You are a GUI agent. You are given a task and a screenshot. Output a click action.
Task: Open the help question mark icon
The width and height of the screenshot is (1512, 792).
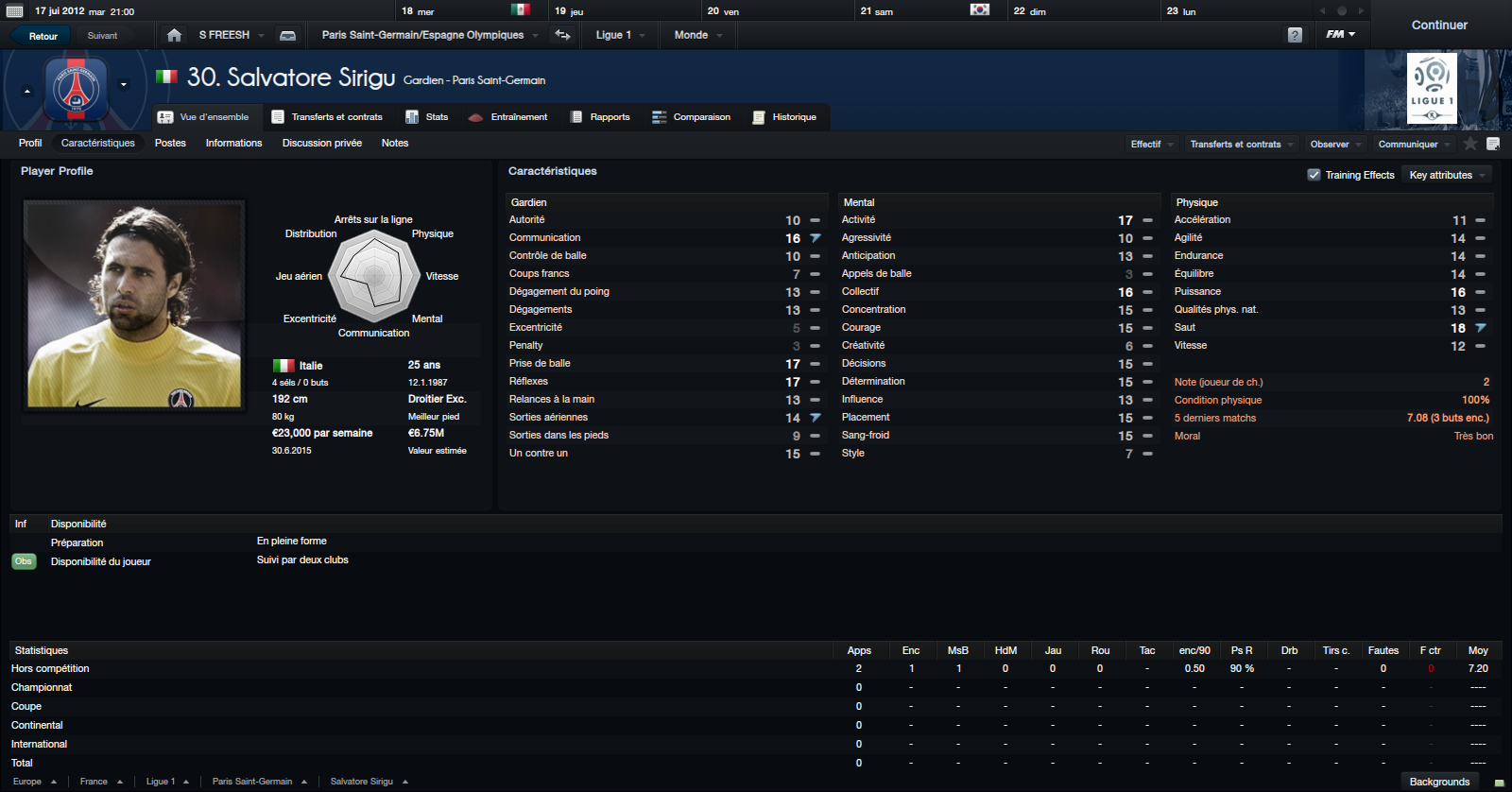1295,35
